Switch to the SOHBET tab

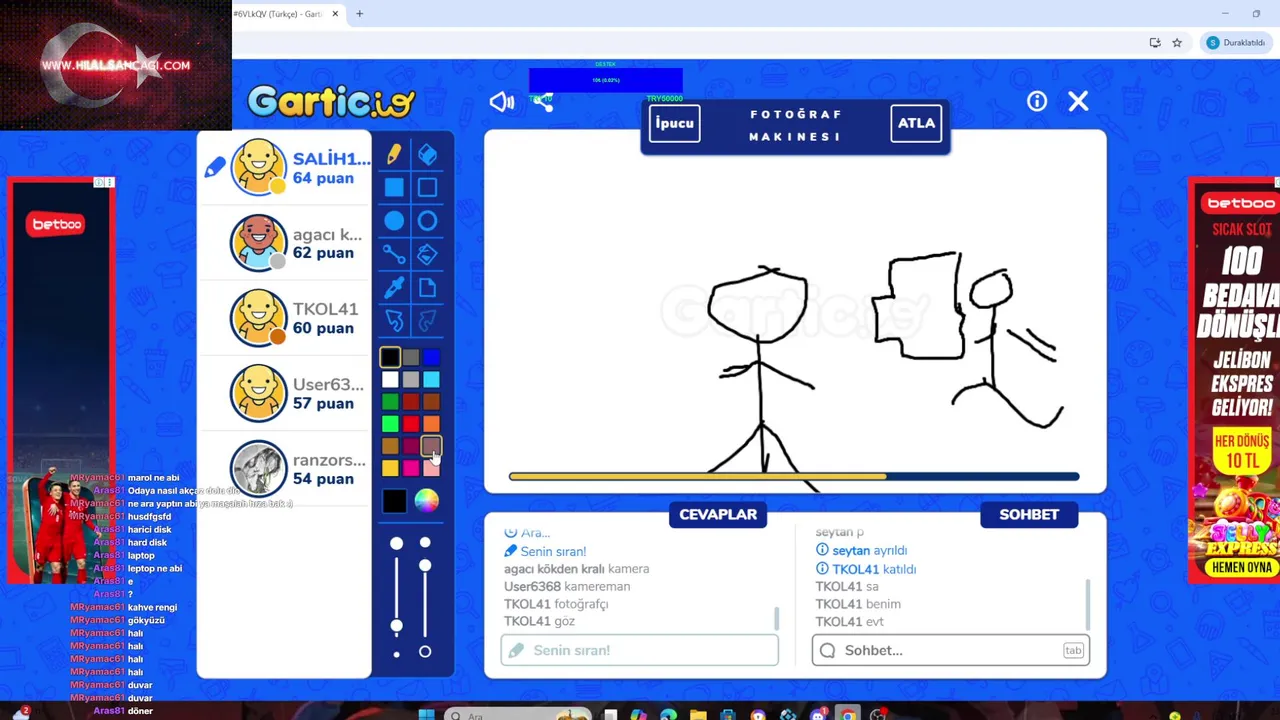[1029, 514]
